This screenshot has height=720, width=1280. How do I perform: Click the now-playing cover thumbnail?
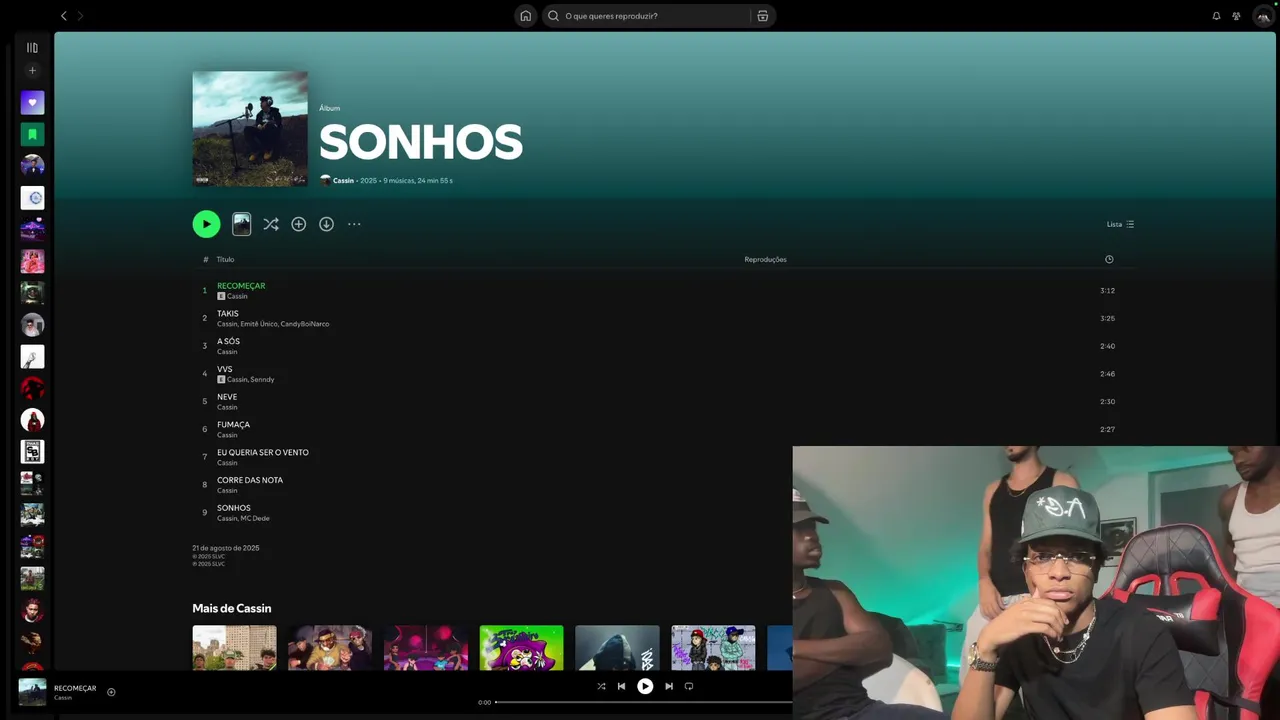[x=32, y=692]
